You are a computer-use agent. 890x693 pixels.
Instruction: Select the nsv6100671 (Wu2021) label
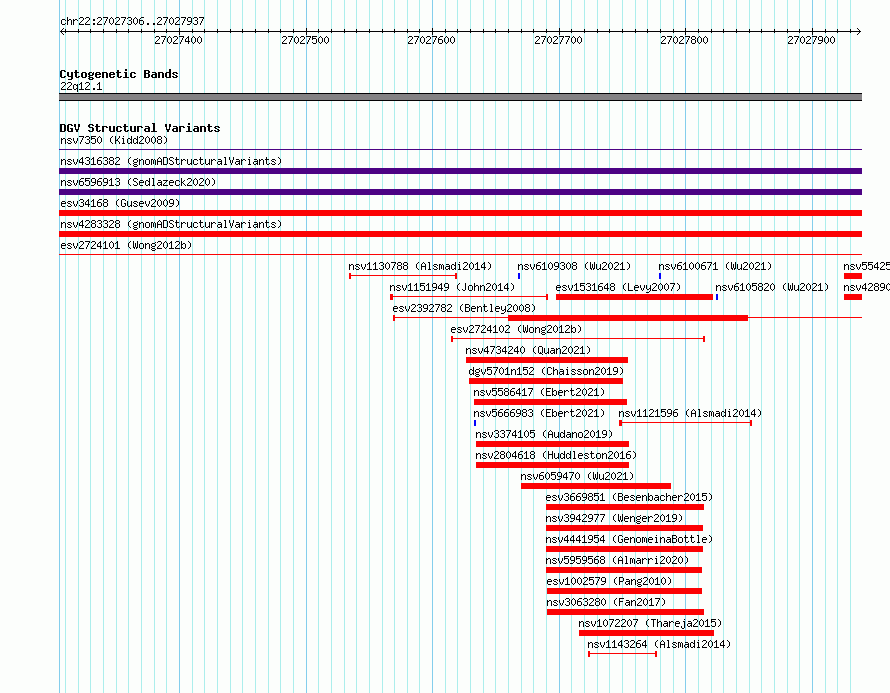pyautogui.click(x=715, y=266)
